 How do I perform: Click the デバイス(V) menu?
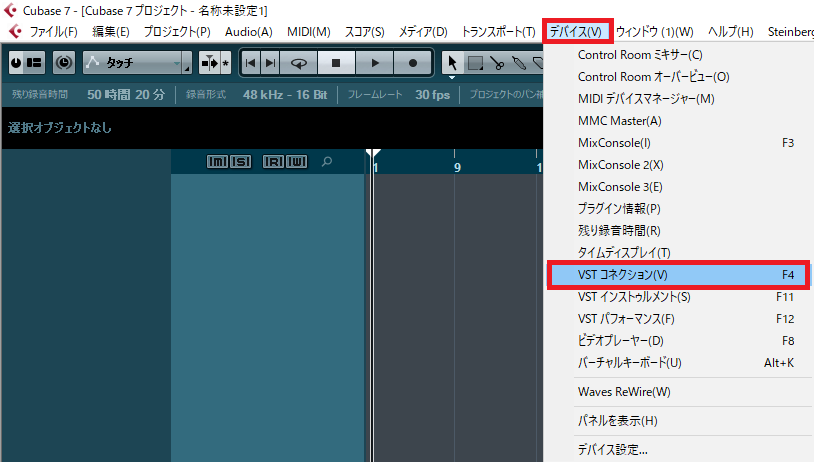click(577, 32)
